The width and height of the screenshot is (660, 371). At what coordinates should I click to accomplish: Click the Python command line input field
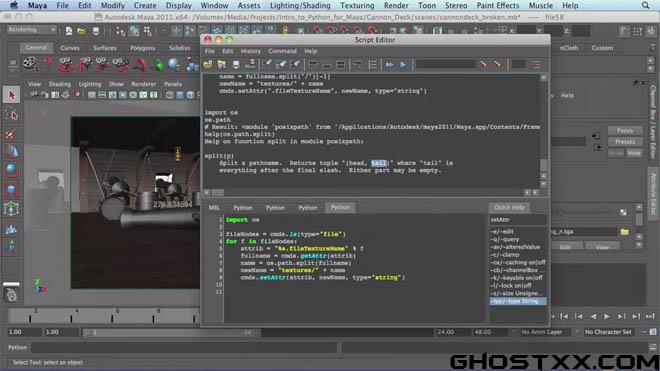point(184,347)
